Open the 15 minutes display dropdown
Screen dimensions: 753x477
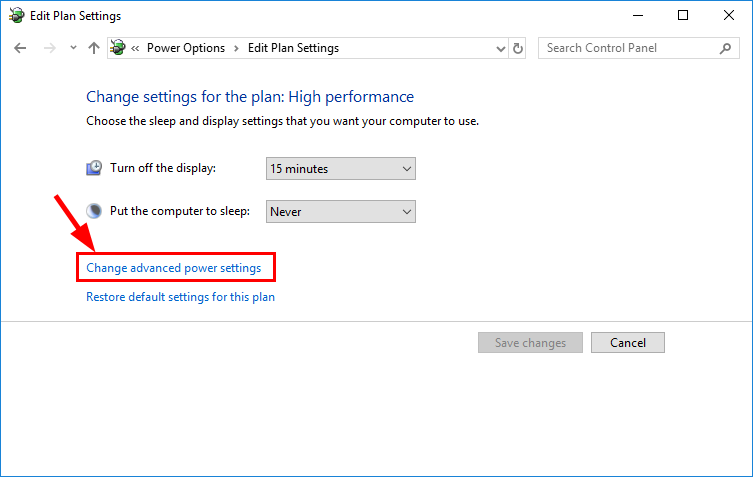(341, 169)
